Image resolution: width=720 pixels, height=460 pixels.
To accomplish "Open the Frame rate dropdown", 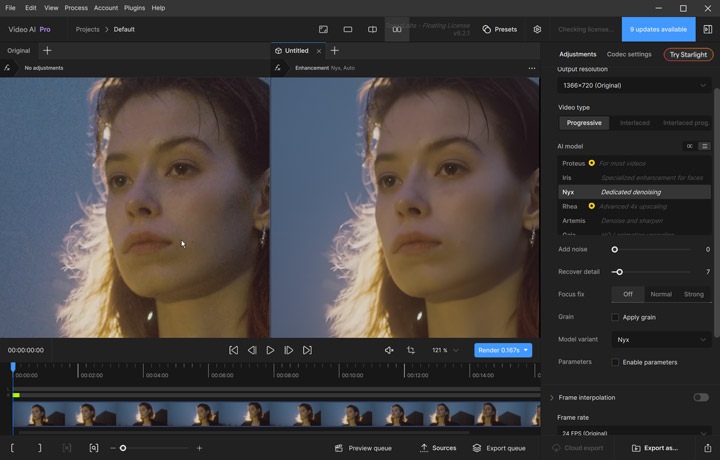I will click(x=634, y=433).
